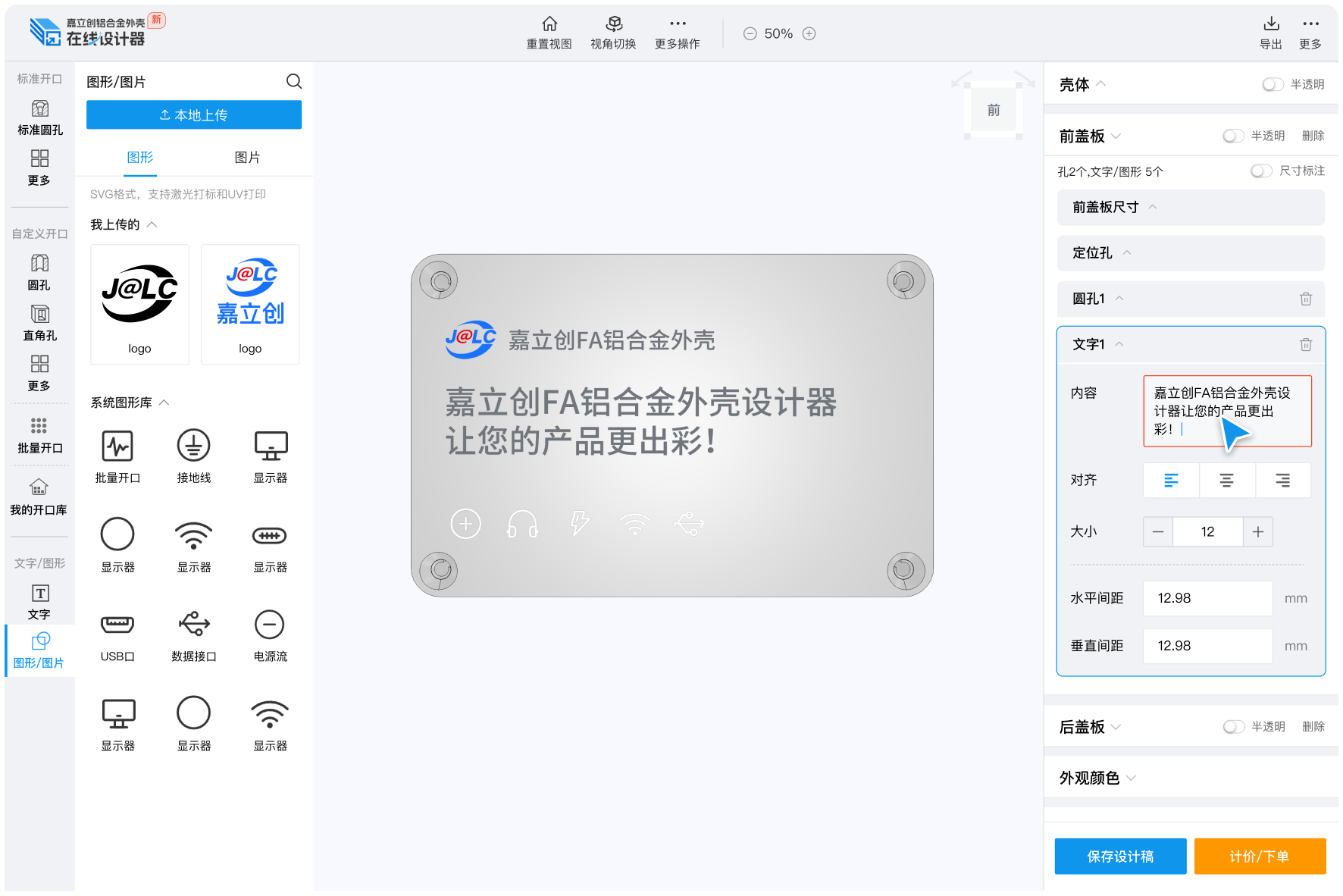Select 图形/图片 in the sidebar
Screen dimensions: 1343x896
click(39, 650)
